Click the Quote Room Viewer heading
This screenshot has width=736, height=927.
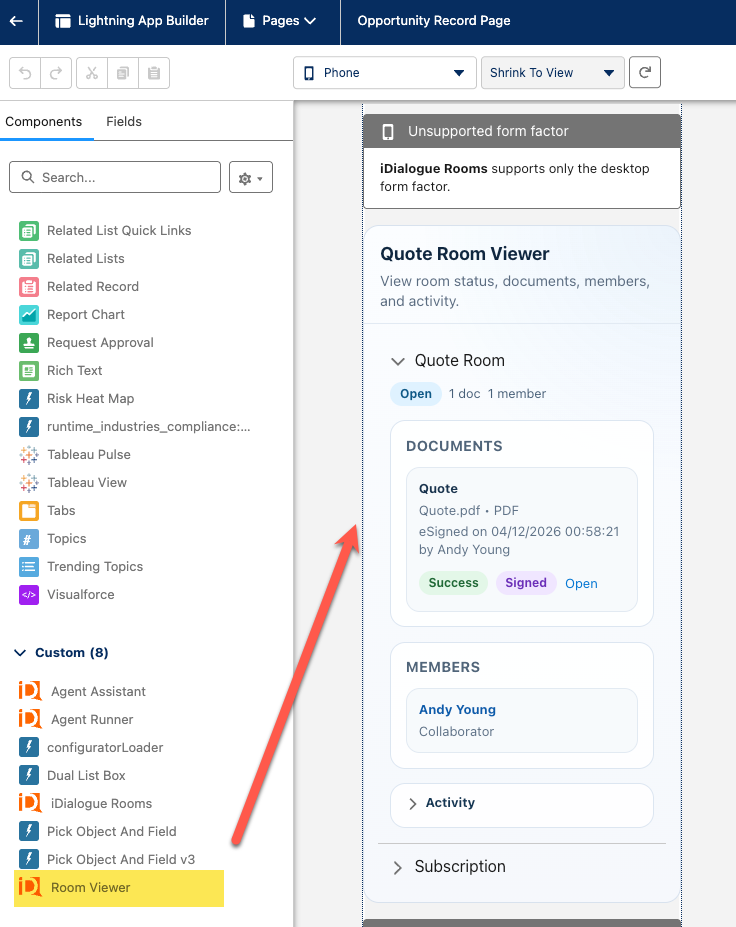click(465, 254)
